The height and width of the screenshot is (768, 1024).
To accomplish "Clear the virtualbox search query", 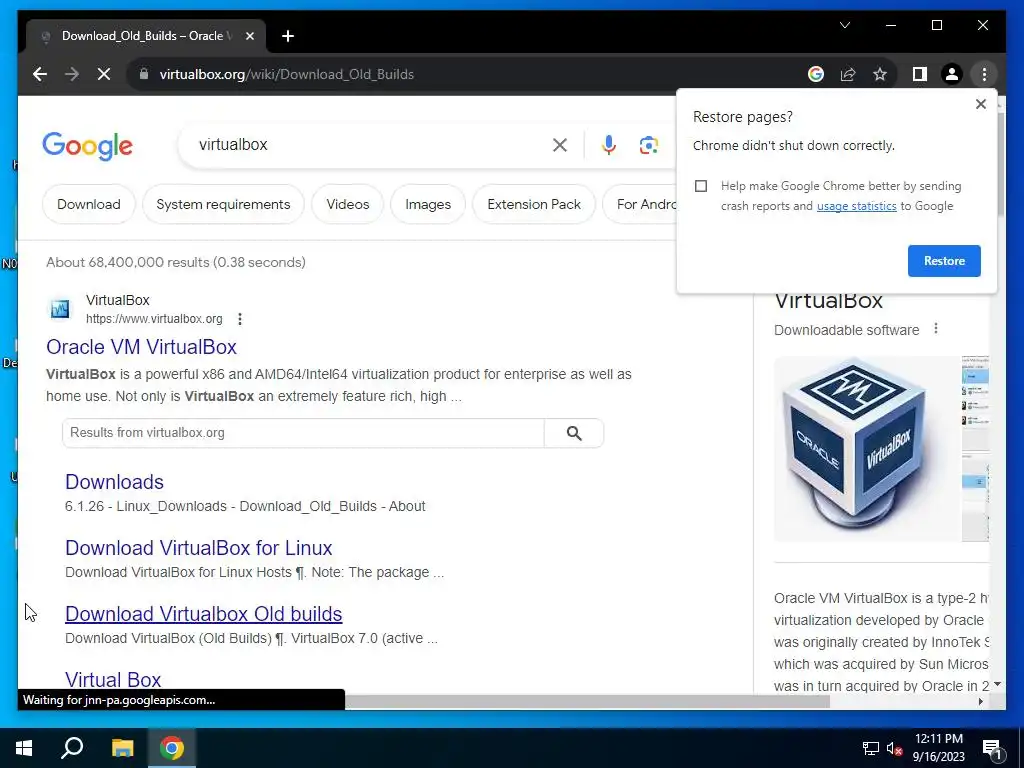I will coord(560,145).
